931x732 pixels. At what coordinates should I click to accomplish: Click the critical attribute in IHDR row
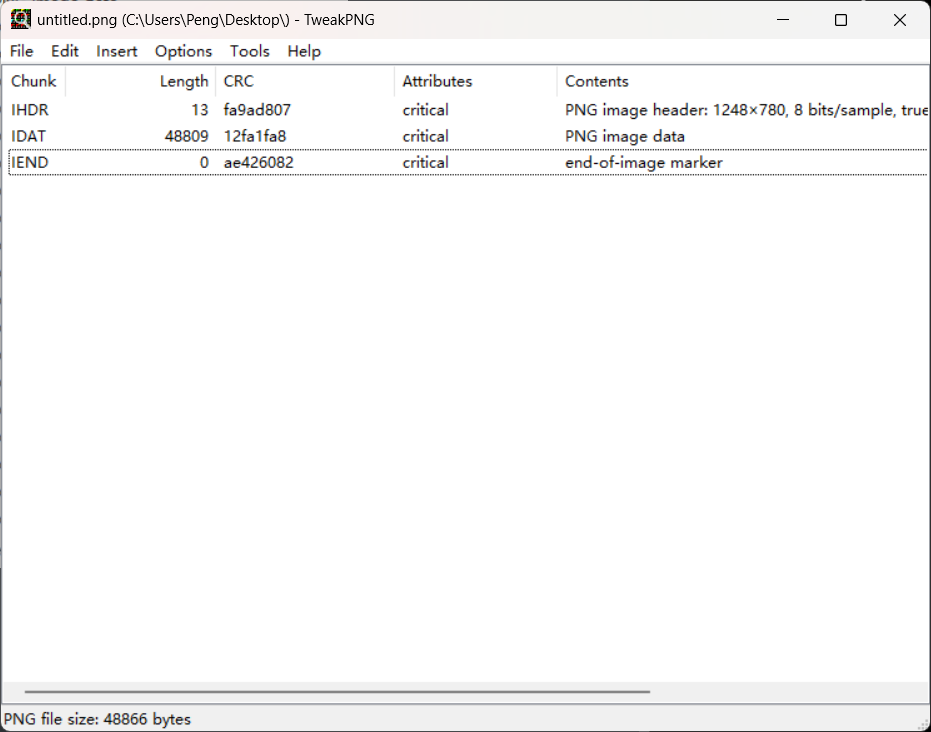425,110
